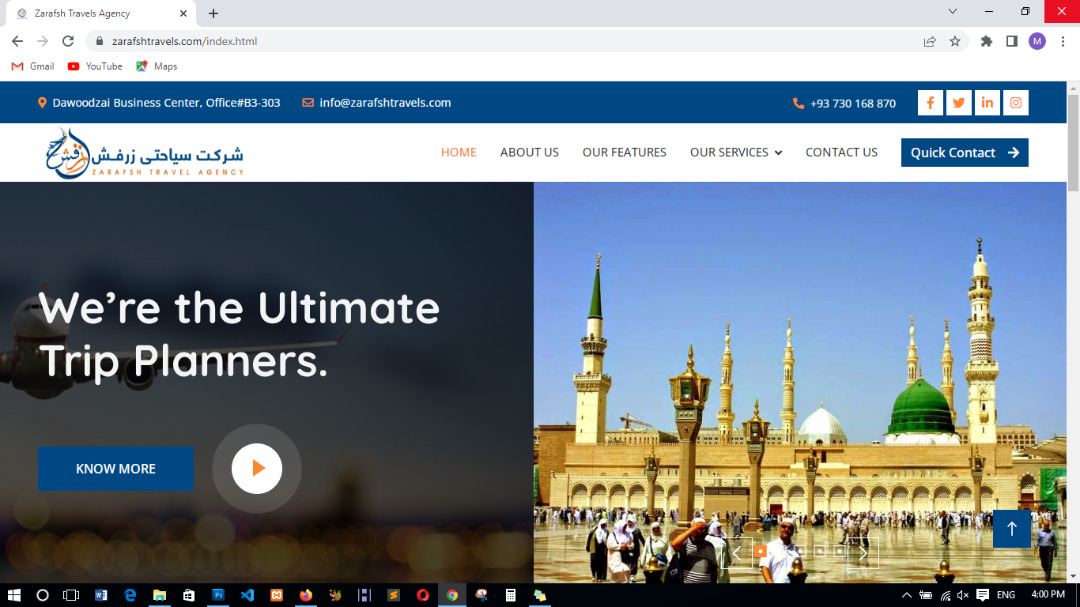
Task: Open the Chrome profile avatar M
Action: (x=1037, y=41)
